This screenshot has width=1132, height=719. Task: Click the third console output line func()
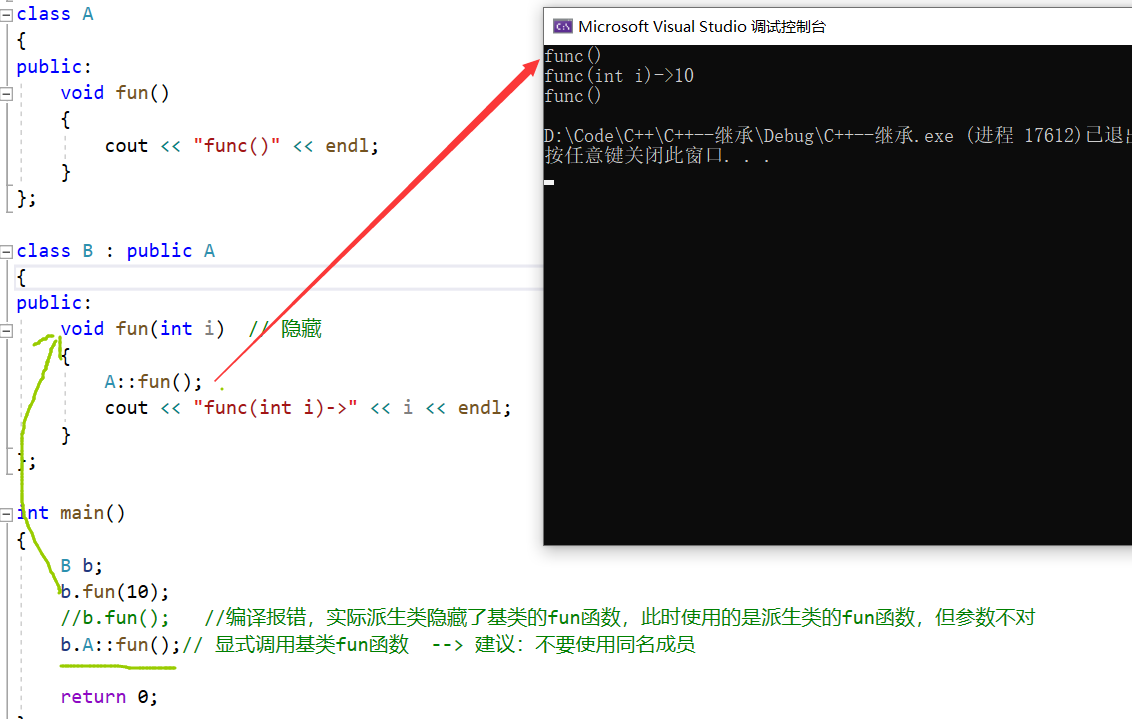pos(572,96)
